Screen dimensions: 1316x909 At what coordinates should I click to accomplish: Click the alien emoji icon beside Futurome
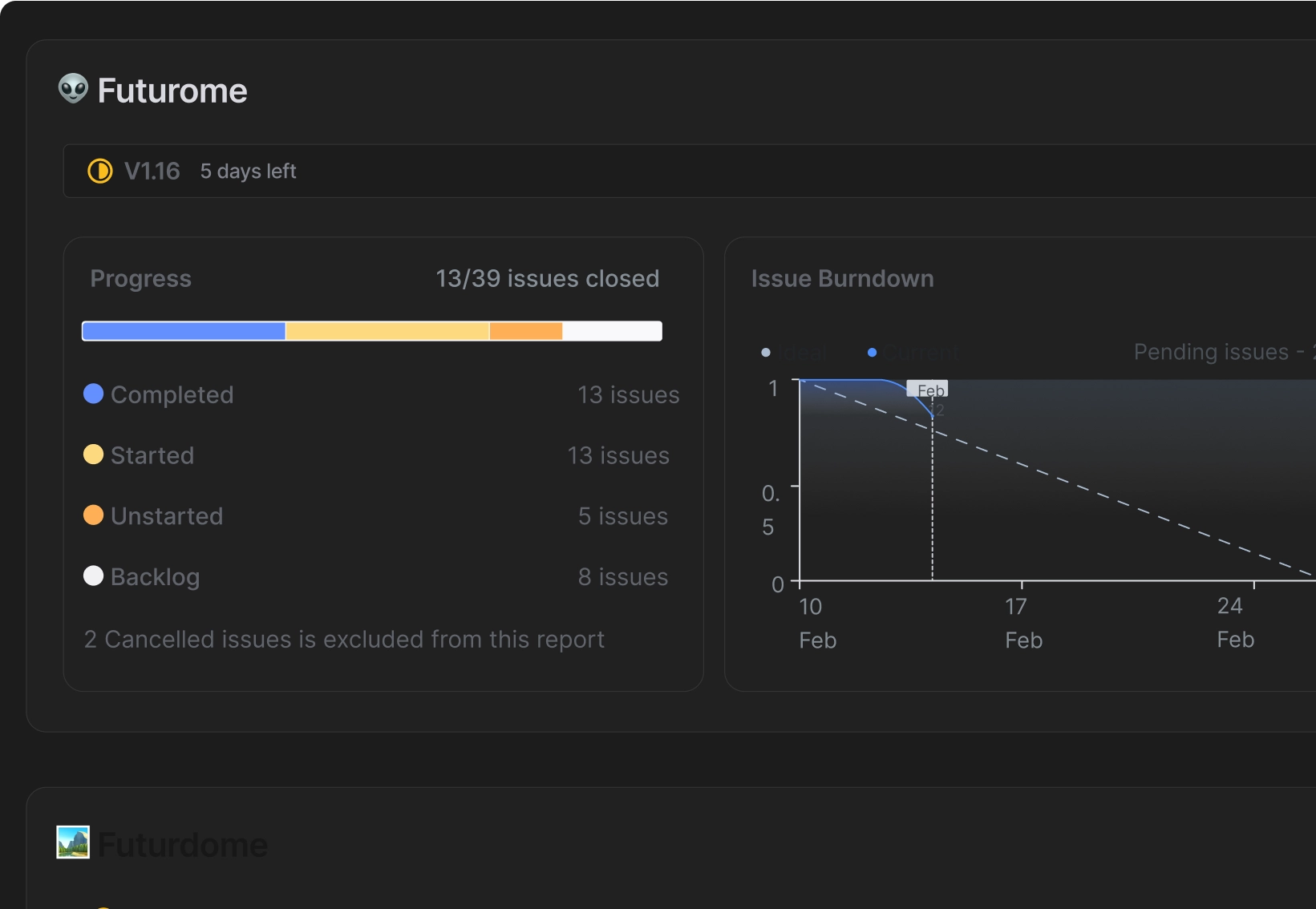73,89
